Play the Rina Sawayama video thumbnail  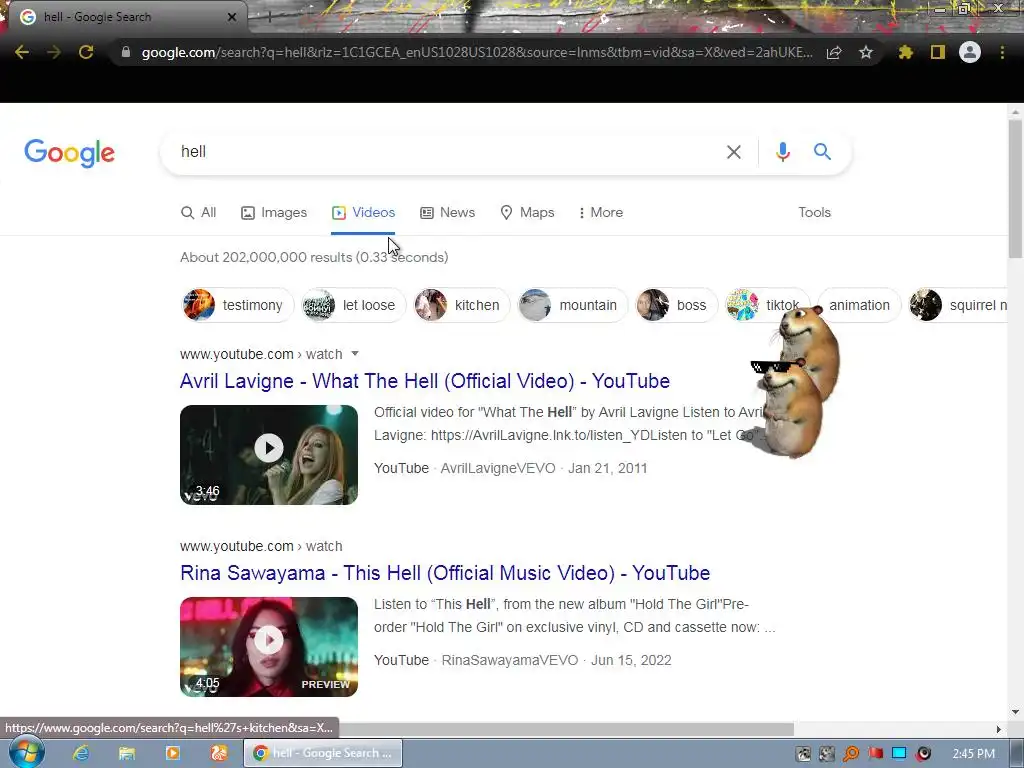[x=269, y=647]
